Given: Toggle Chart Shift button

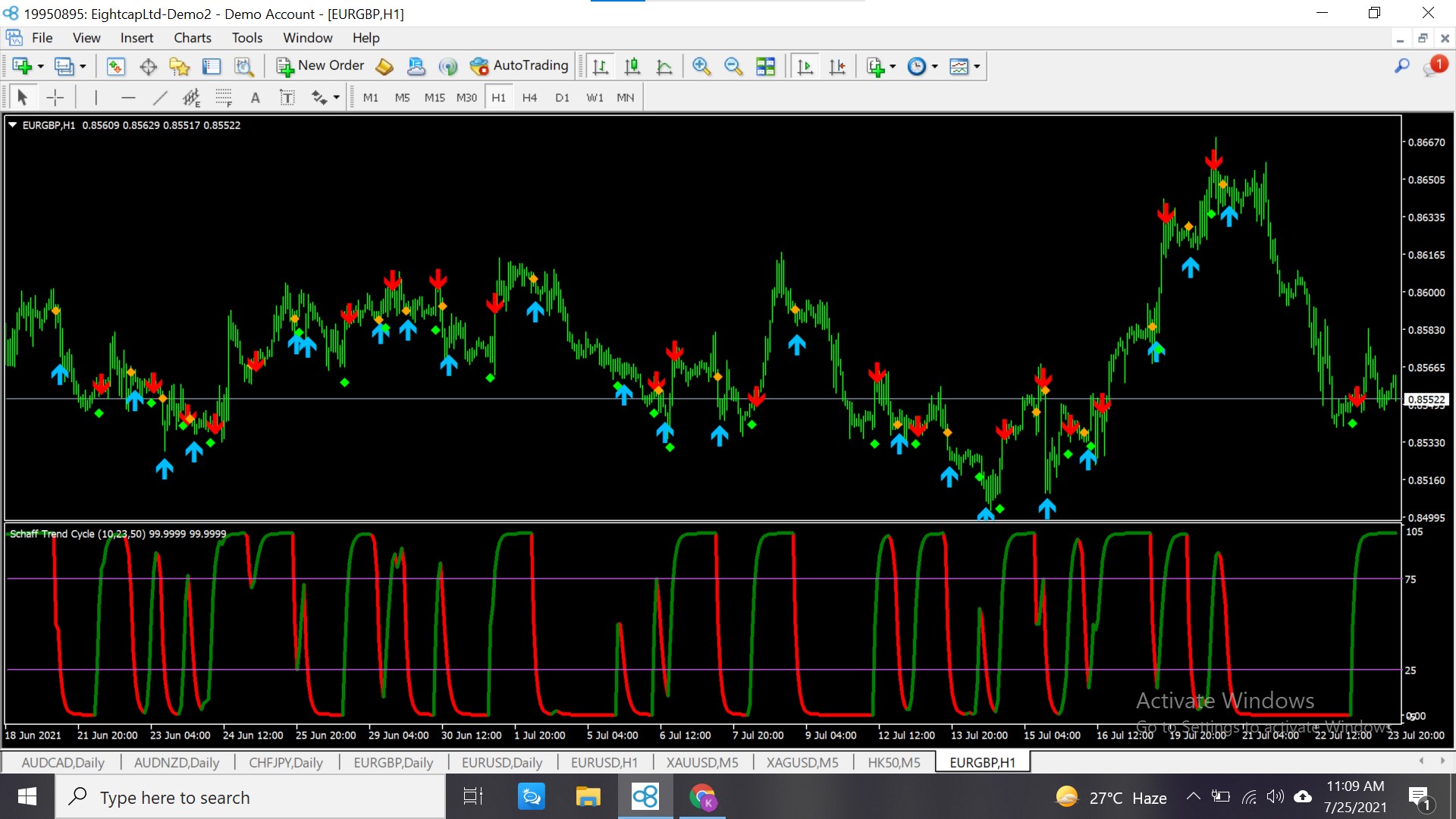Looking at the screenshot, I should pos(837,67).
